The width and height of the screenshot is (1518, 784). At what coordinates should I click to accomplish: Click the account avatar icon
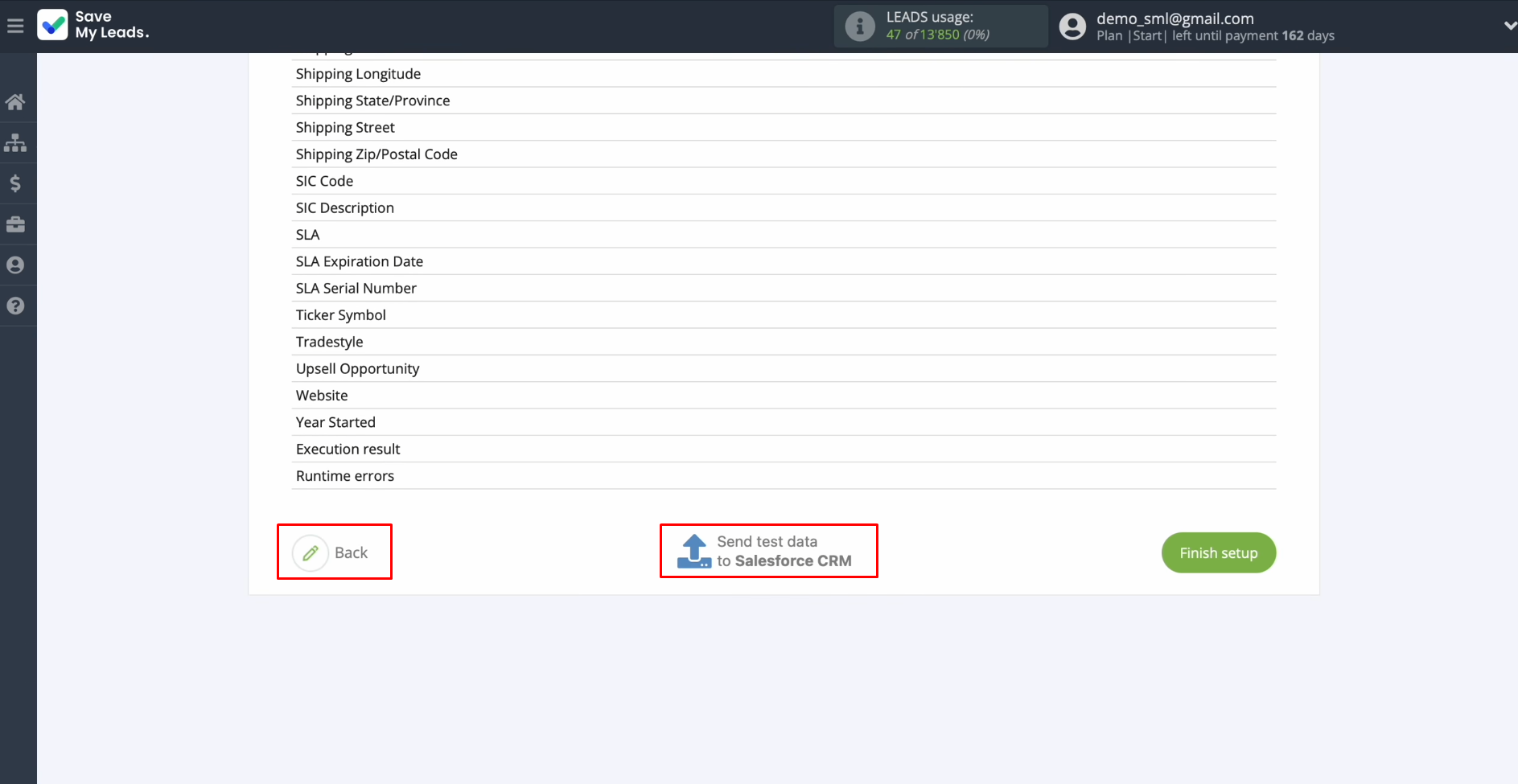pos(1072,27)
